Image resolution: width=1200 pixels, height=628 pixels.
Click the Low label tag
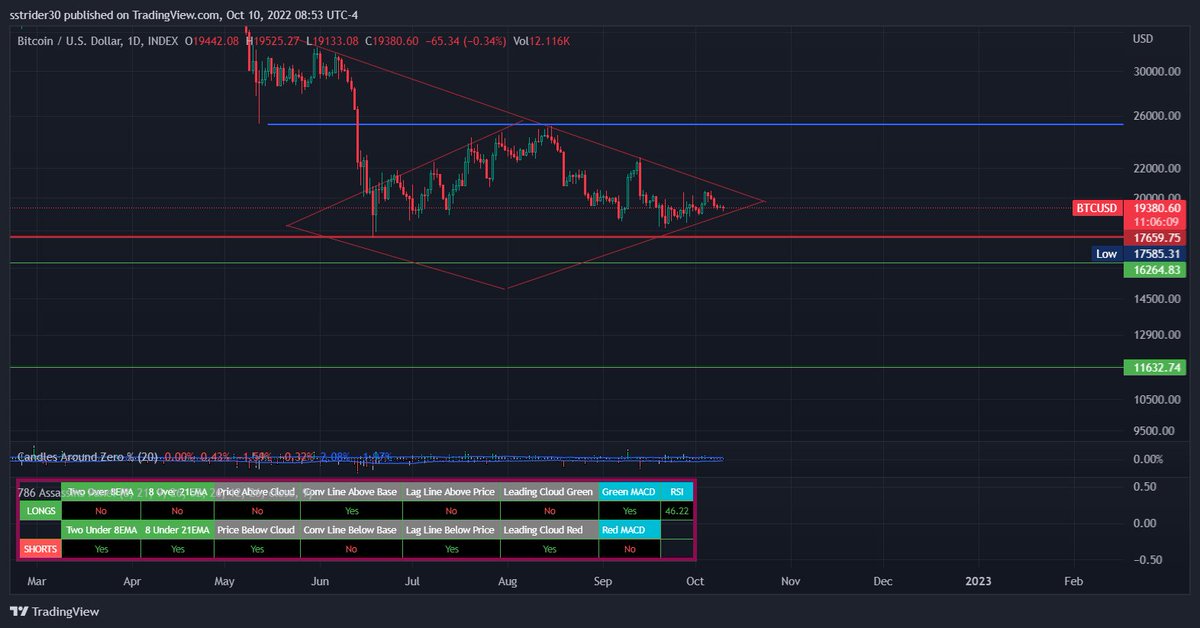[x=1106, y=254]
